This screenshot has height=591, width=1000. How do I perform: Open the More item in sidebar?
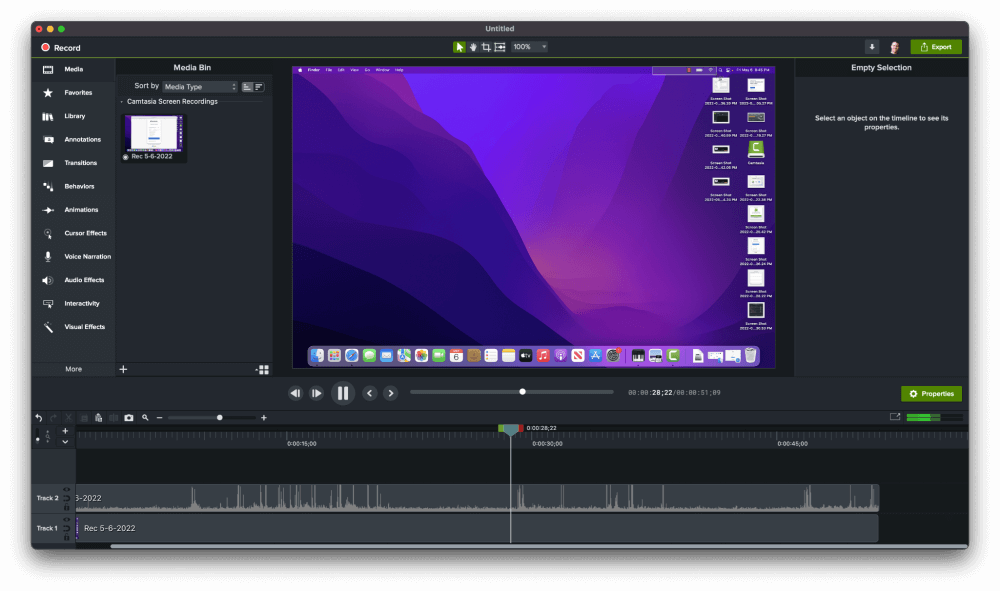point(73,369)
